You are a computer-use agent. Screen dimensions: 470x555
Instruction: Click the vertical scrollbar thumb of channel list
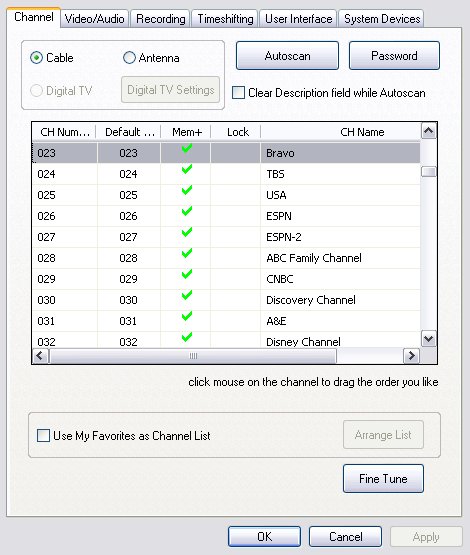[x=429, y=172]
